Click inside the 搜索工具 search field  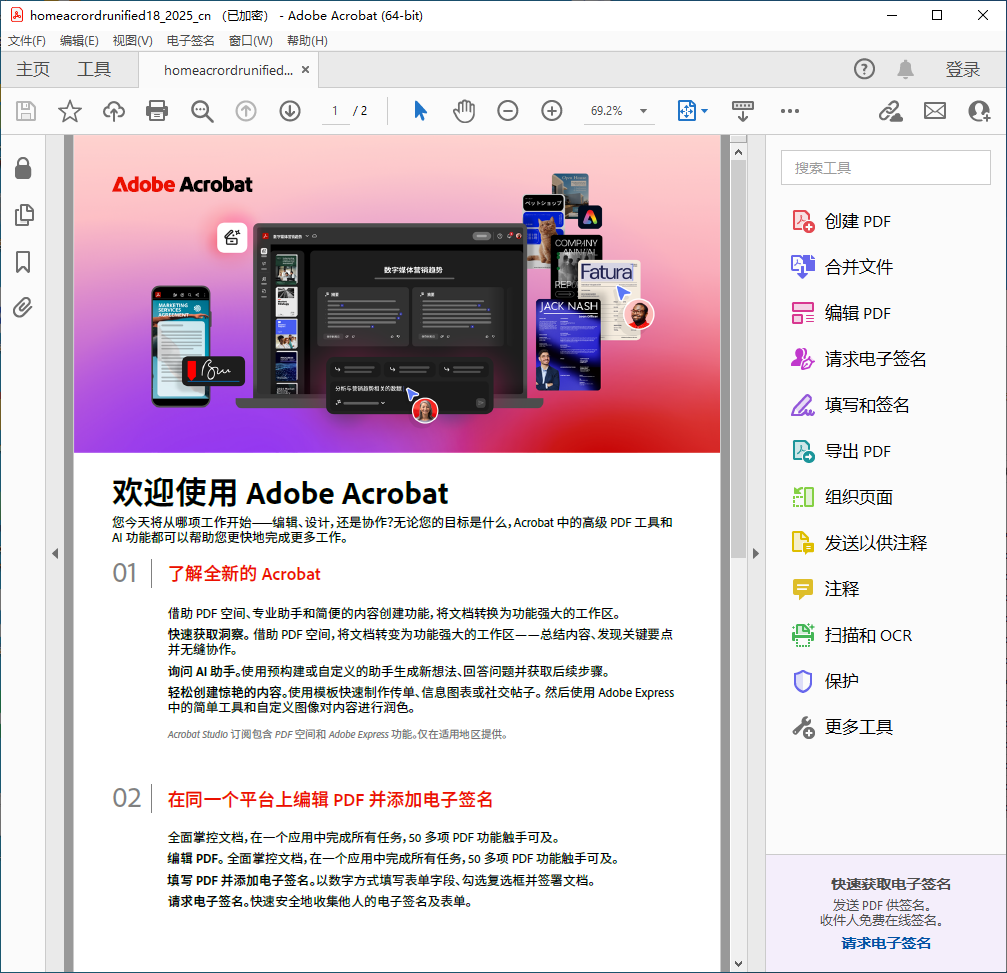point(885,167)
